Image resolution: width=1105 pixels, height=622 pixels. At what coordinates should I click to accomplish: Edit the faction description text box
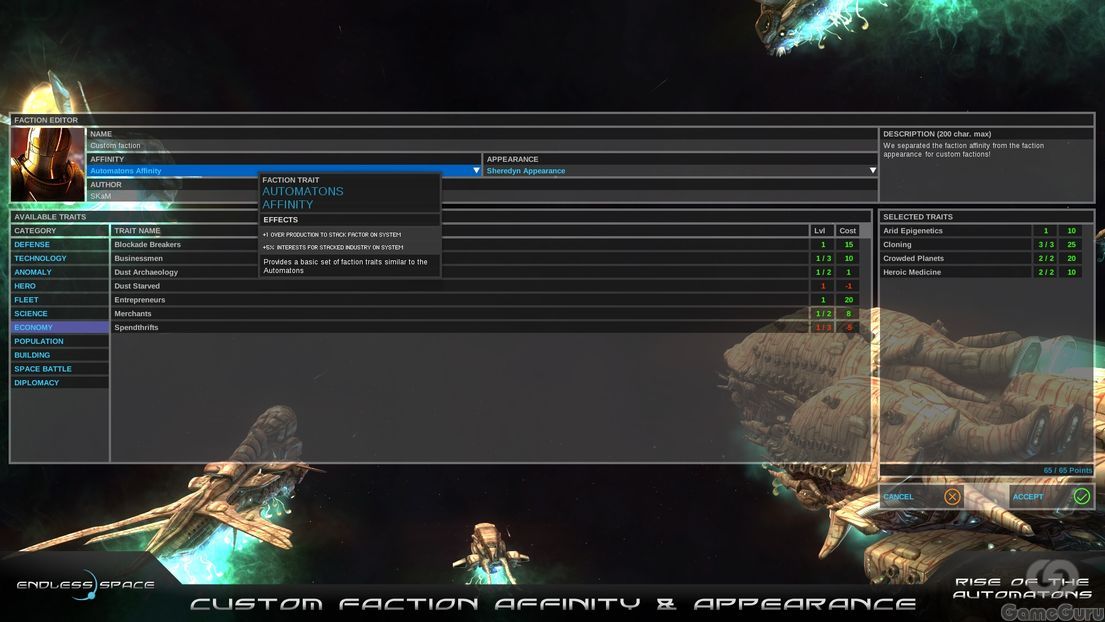[x=986, y=169]
